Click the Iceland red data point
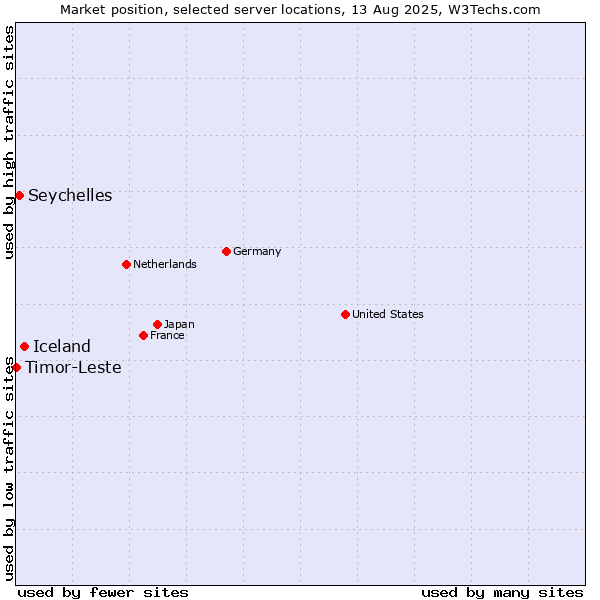This screenshot has width=600, height=600. point(24,347)
